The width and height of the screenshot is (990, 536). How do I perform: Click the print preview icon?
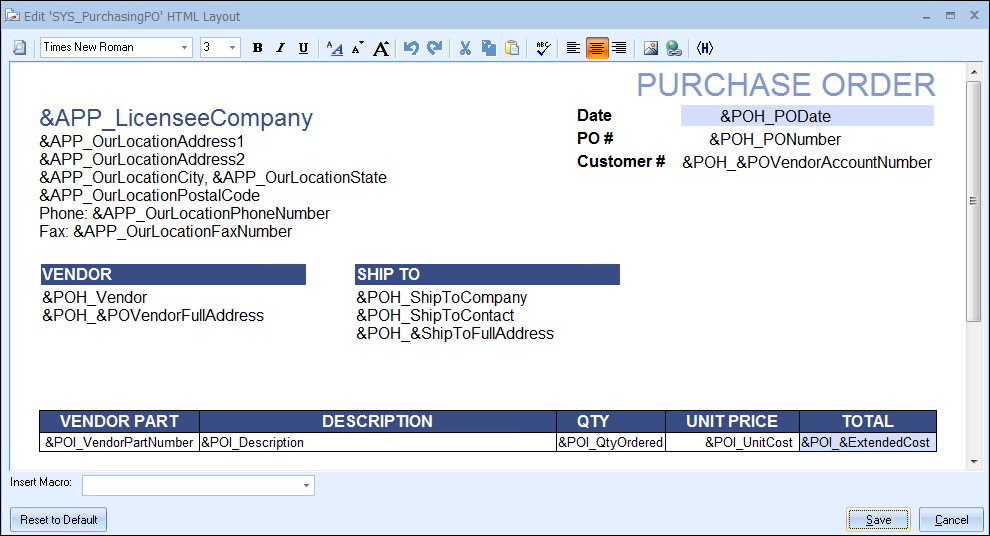(x=20, y=48)
